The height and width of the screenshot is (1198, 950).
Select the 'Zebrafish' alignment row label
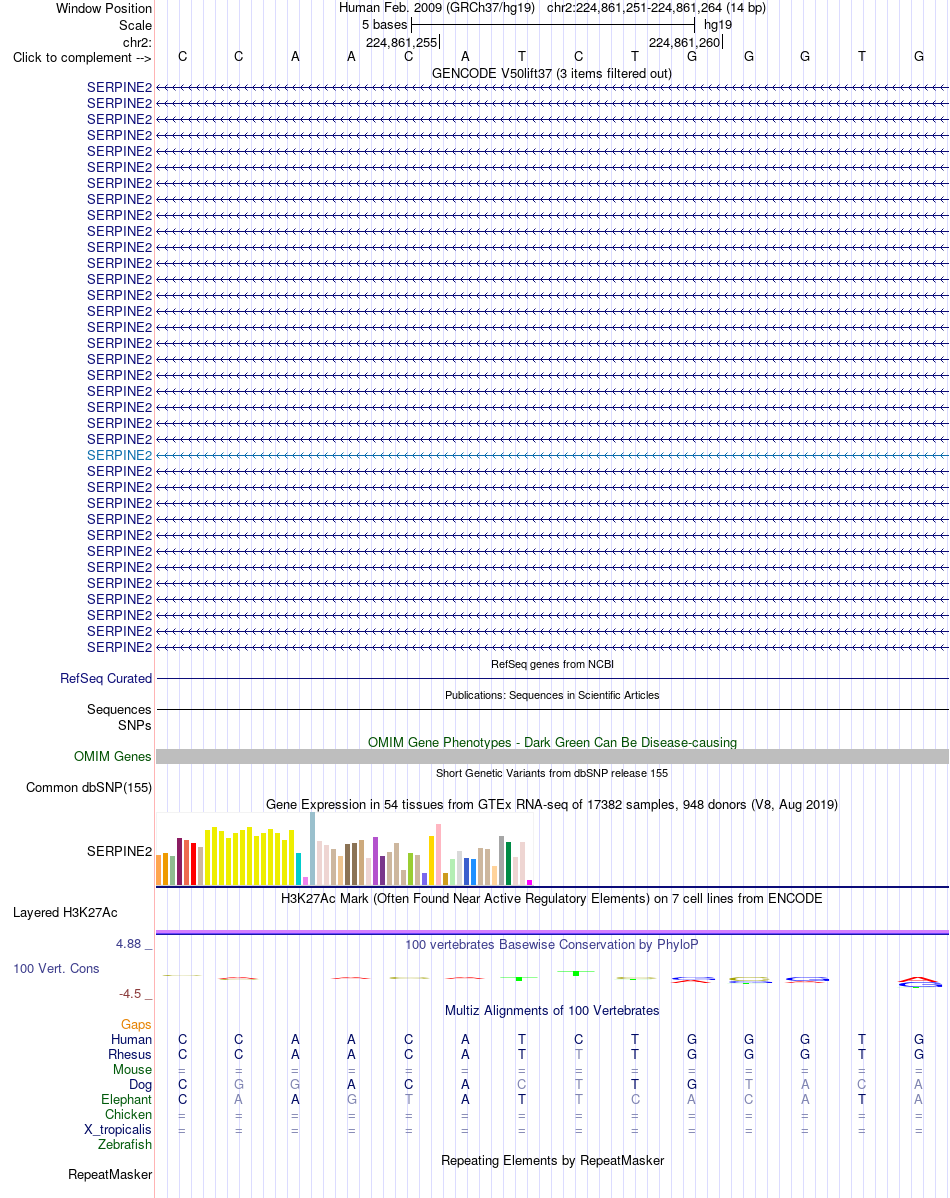click(x=125, y=1145)
